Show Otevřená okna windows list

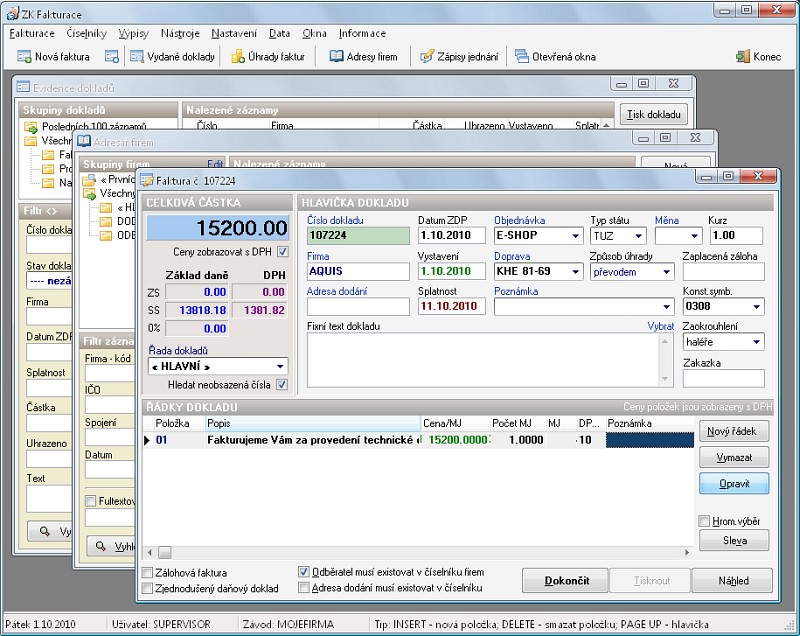(x=522, y=56)
